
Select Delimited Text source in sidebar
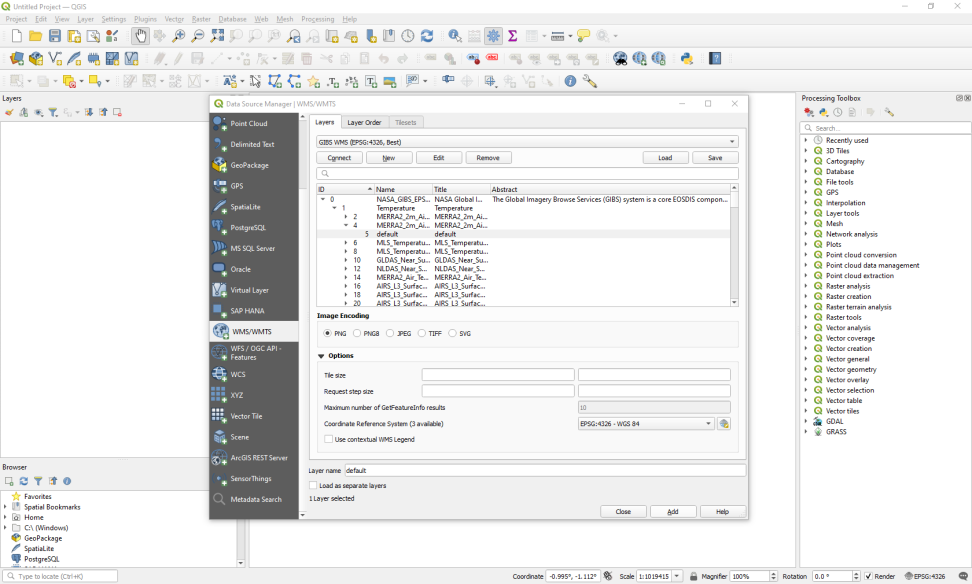tap(254, 144)
